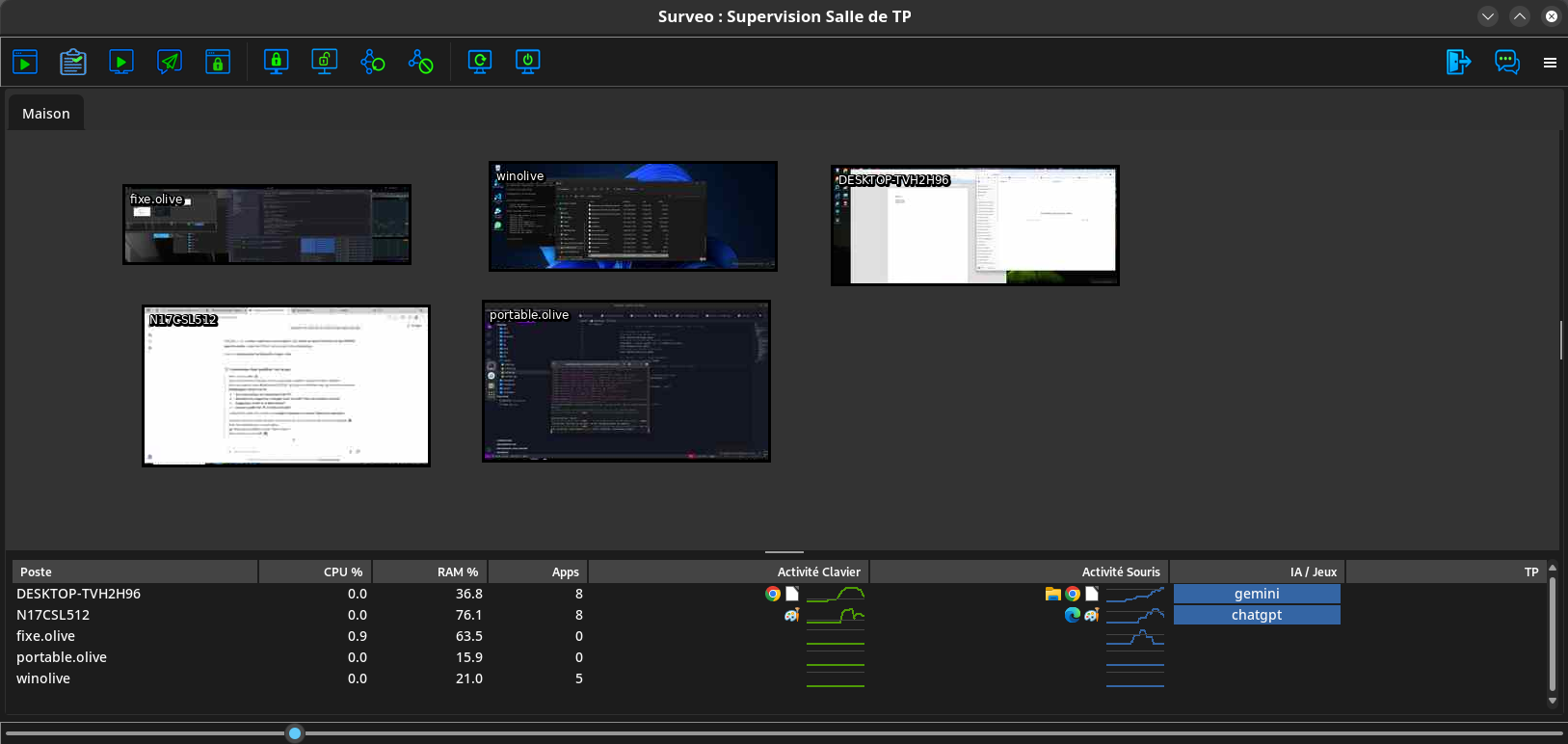Image resolution: width=1568 pixels, height=744 pixels.
Task: Click the chatgpt AI detection badge
Action: (1257, 615)
